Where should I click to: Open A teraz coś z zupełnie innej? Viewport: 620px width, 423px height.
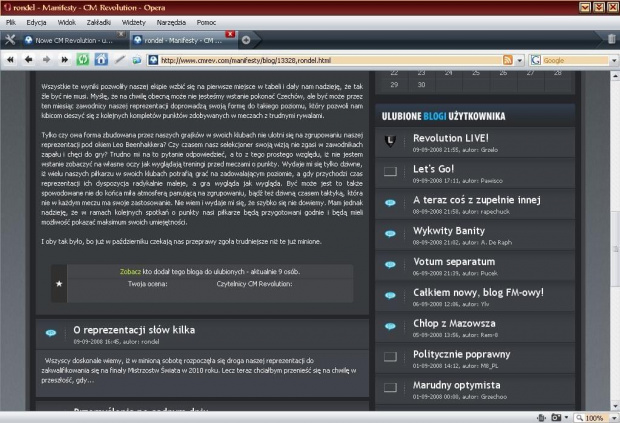pos(476,200)
